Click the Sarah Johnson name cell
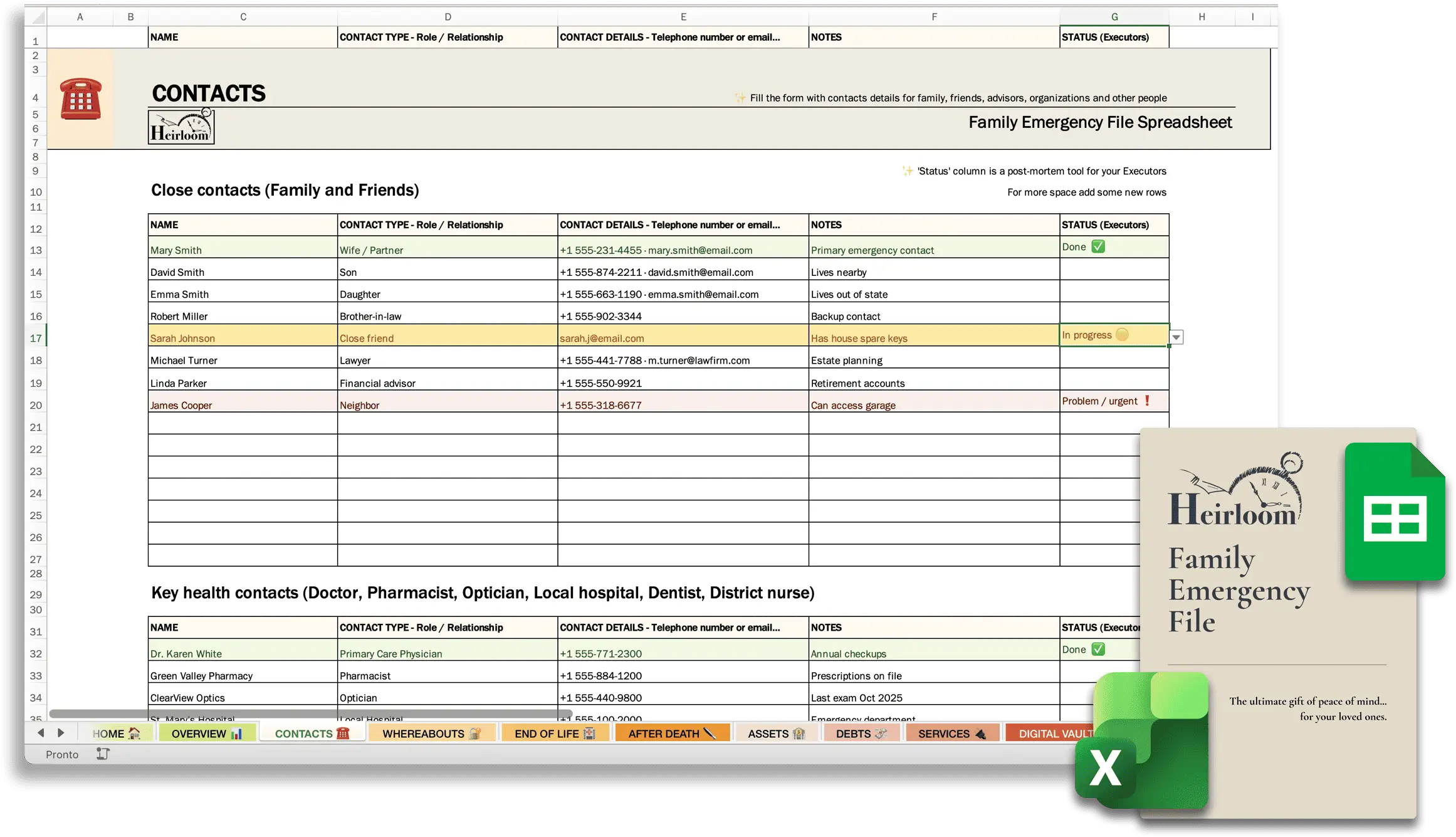The image size is (1456, 837). pos(243,335)
